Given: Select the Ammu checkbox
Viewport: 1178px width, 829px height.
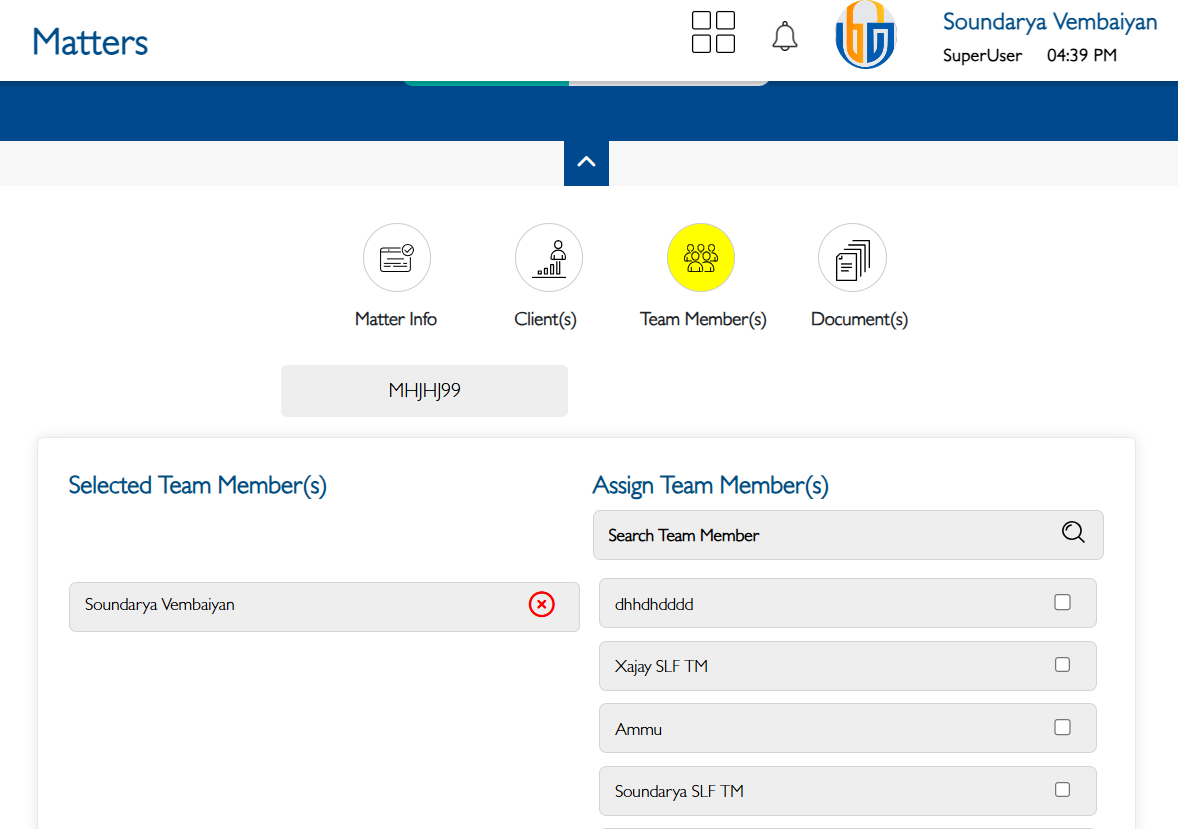Looking at the screenshot, I should click(x=1062, y=727).
